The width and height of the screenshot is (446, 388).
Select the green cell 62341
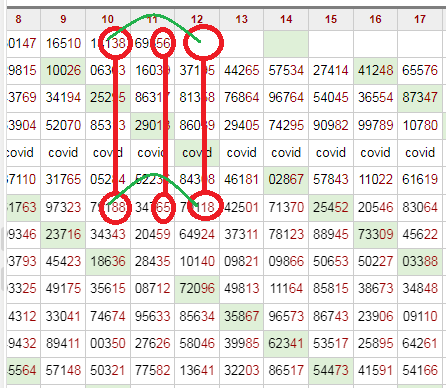coord(286,343)
